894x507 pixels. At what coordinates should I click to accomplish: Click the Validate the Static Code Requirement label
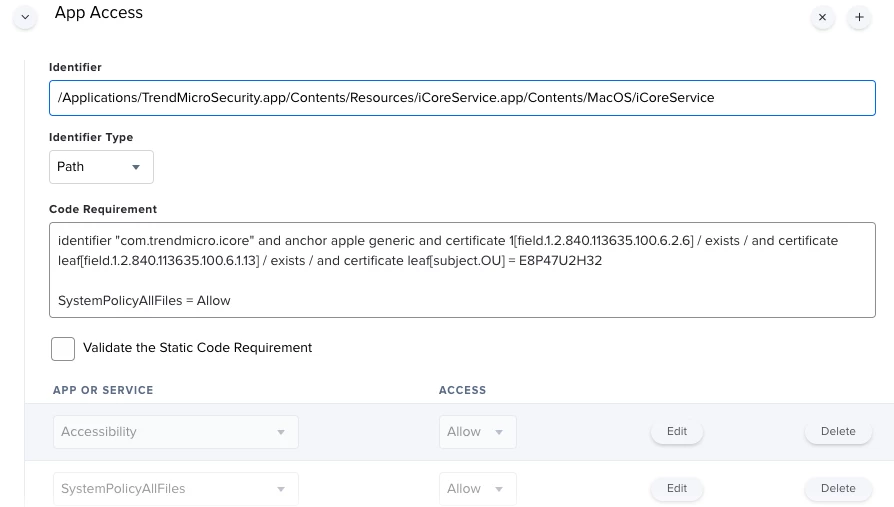coord(197,348)
